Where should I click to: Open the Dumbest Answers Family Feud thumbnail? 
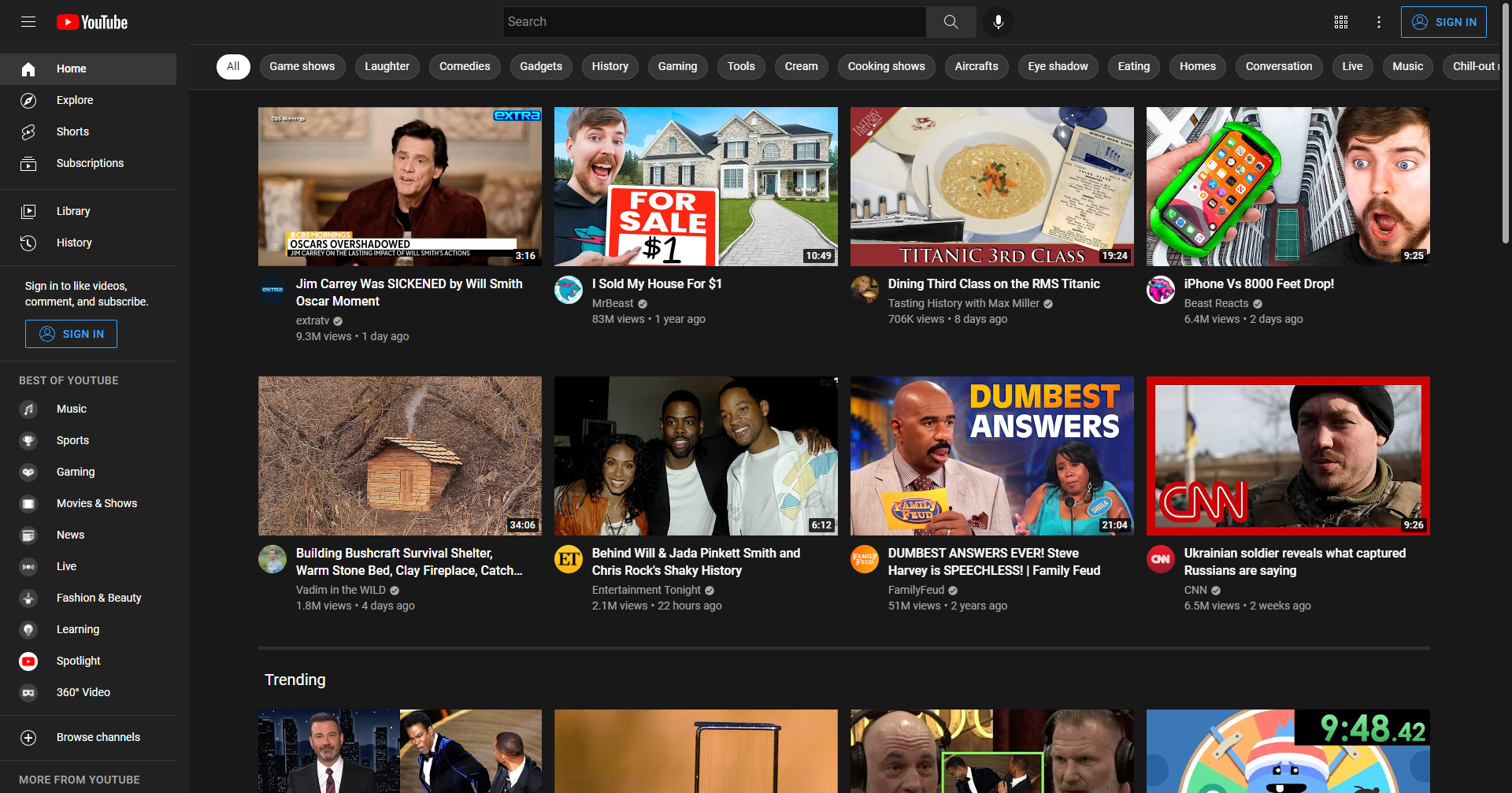tap(992, 456)
